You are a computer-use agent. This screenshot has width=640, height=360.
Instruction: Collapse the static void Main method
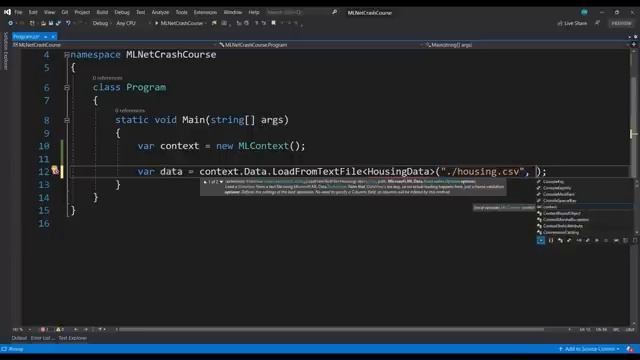[67, 120]
